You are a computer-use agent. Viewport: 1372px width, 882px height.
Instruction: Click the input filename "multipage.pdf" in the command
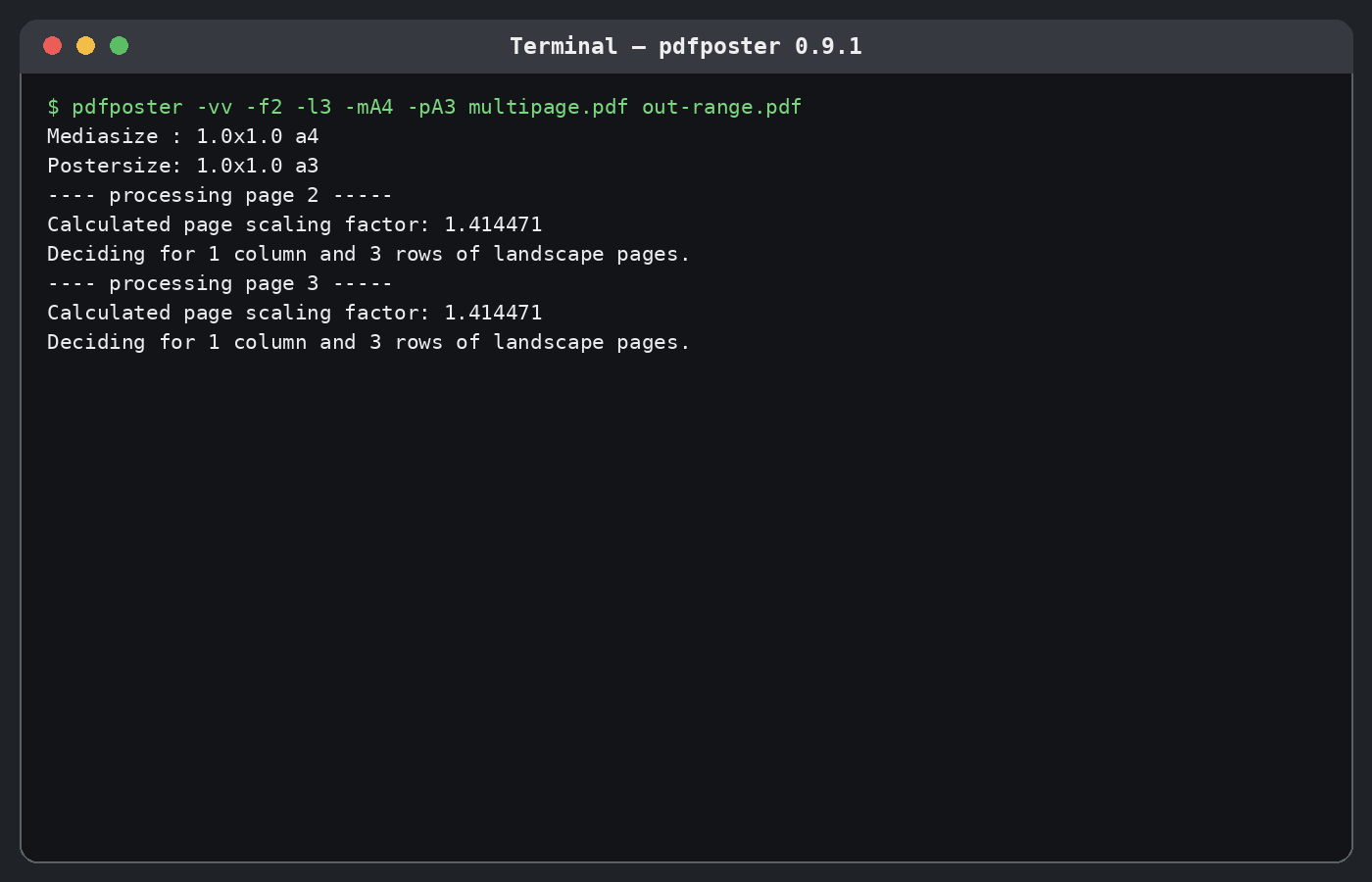point(548,107)
